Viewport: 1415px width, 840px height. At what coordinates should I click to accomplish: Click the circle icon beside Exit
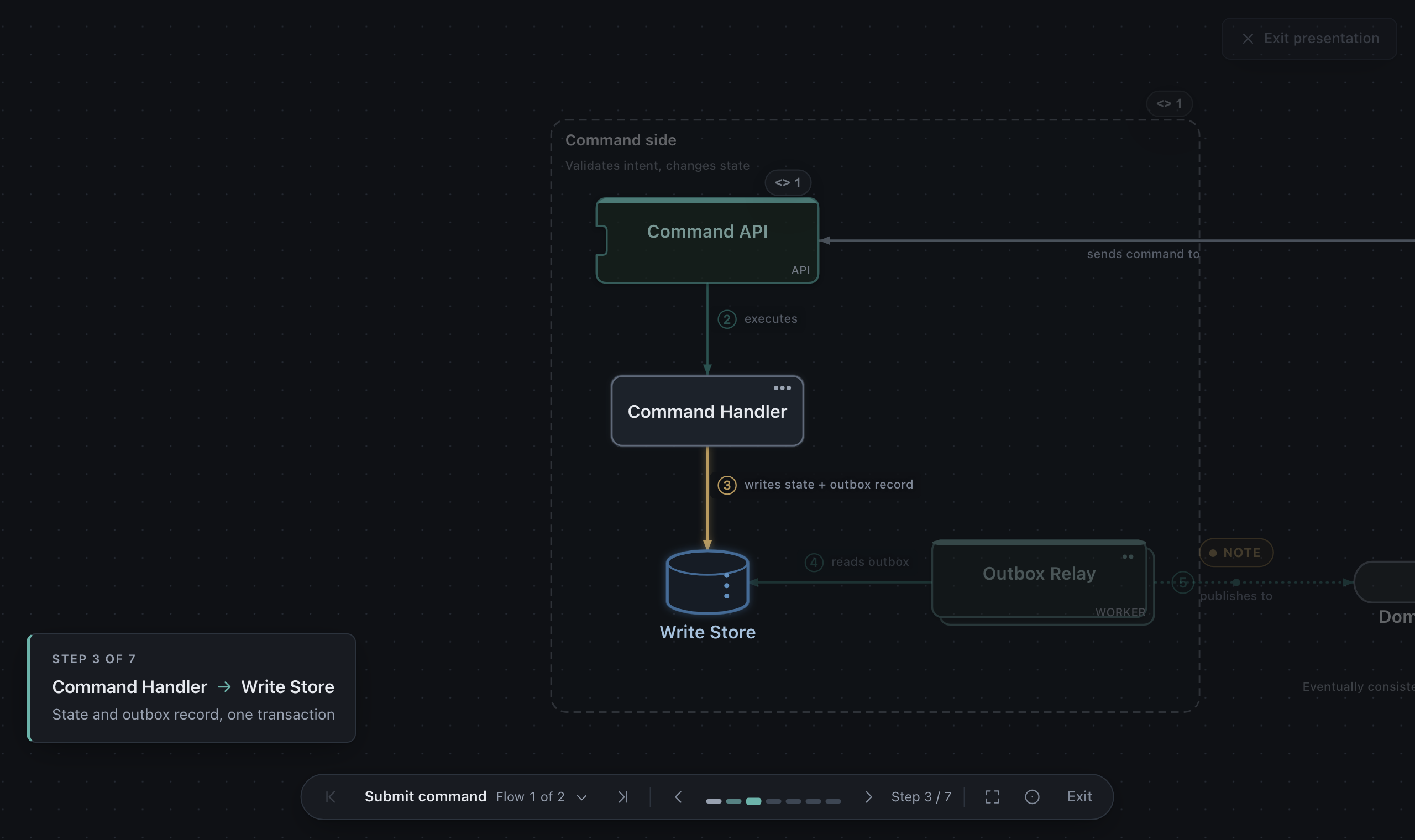(1032, 797)
